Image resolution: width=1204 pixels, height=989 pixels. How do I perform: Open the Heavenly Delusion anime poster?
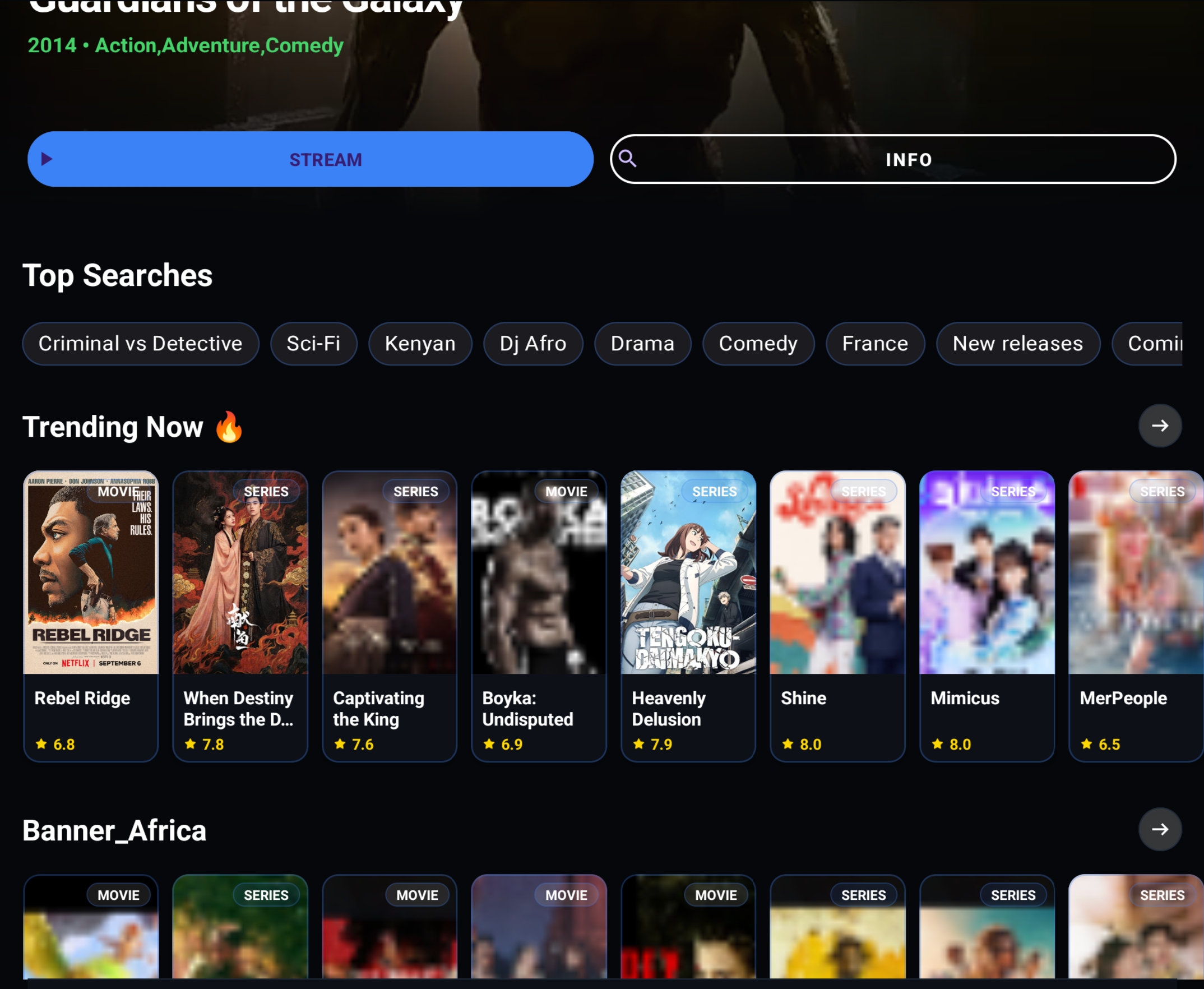click(x=688, y=572)
